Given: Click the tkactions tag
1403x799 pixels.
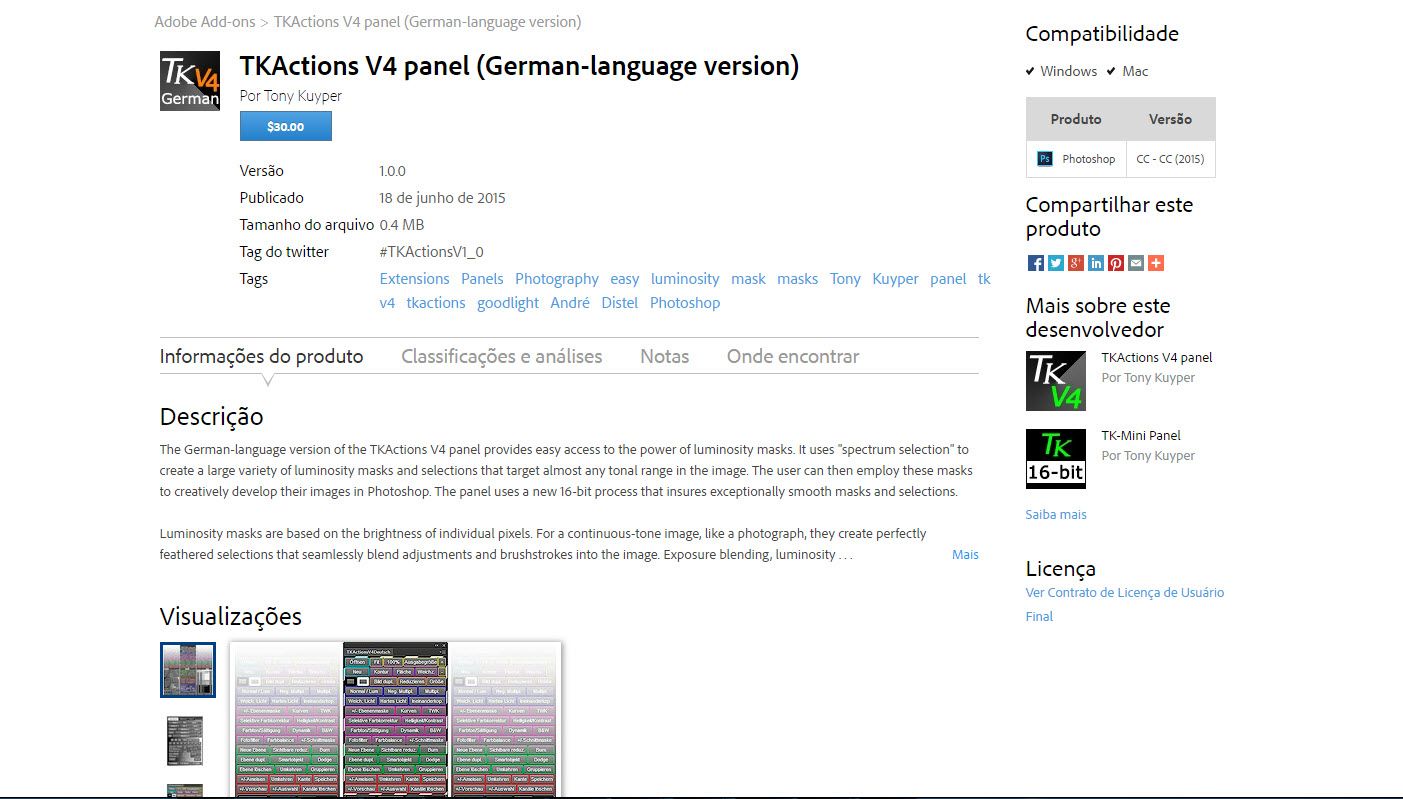Looking at the screenshot, I should pos(436,303).
